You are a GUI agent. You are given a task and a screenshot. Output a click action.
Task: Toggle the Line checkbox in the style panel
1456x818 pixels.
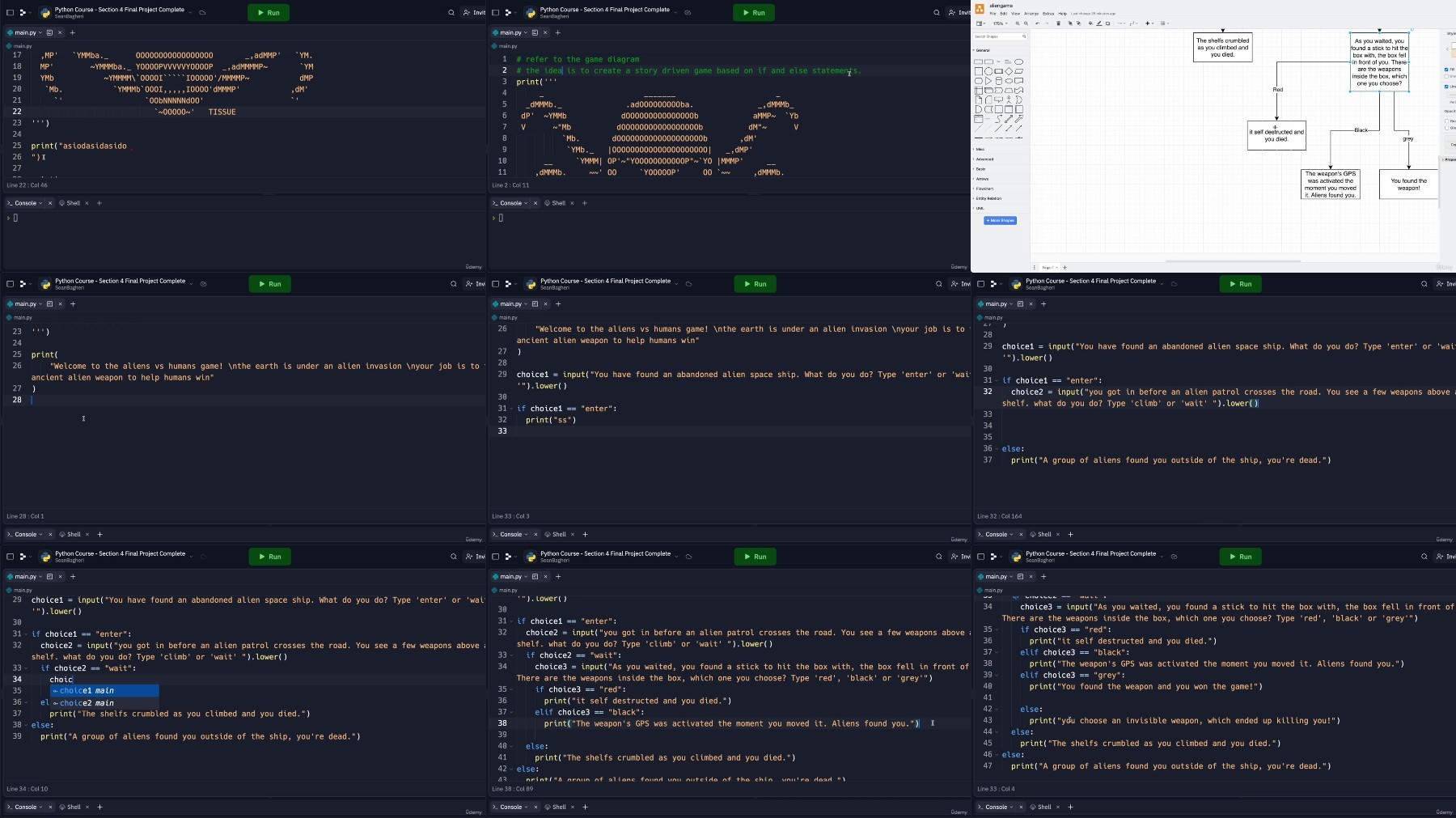pyautogui.click(x=1446, y=87)
